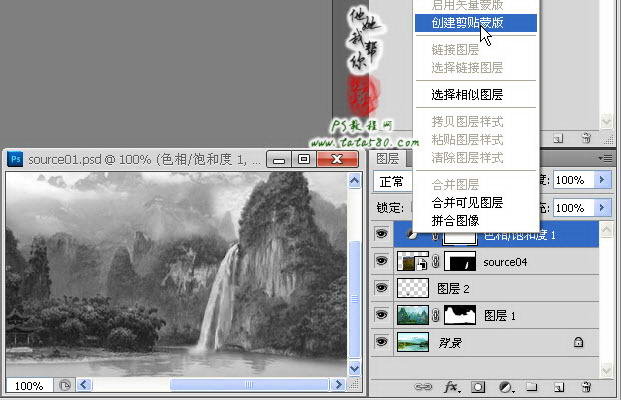Viewport: 621px width, 400px height.
Task: Select the 背景 layer name
Action: 450,343
